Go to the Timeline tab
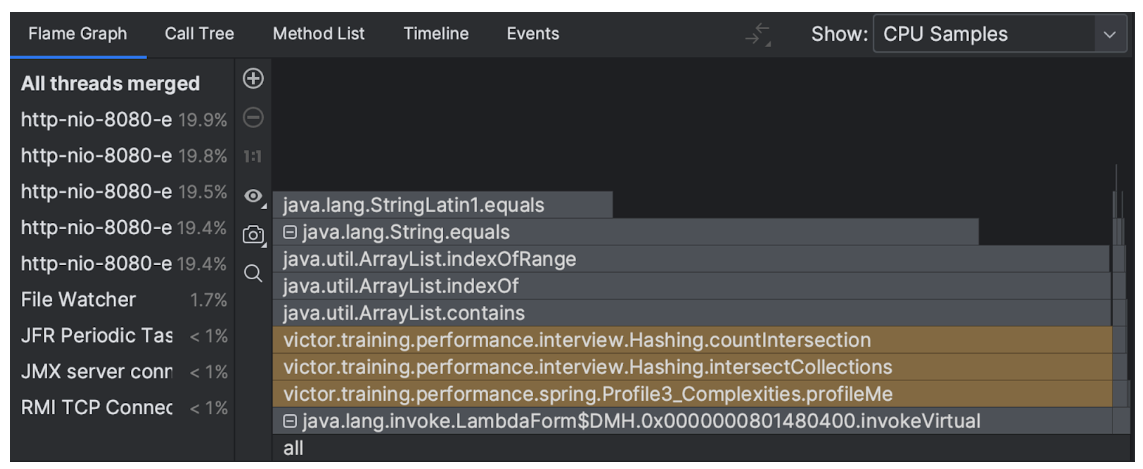Image resolution: width=1143 pixels, height=469 pixels. 436,34
